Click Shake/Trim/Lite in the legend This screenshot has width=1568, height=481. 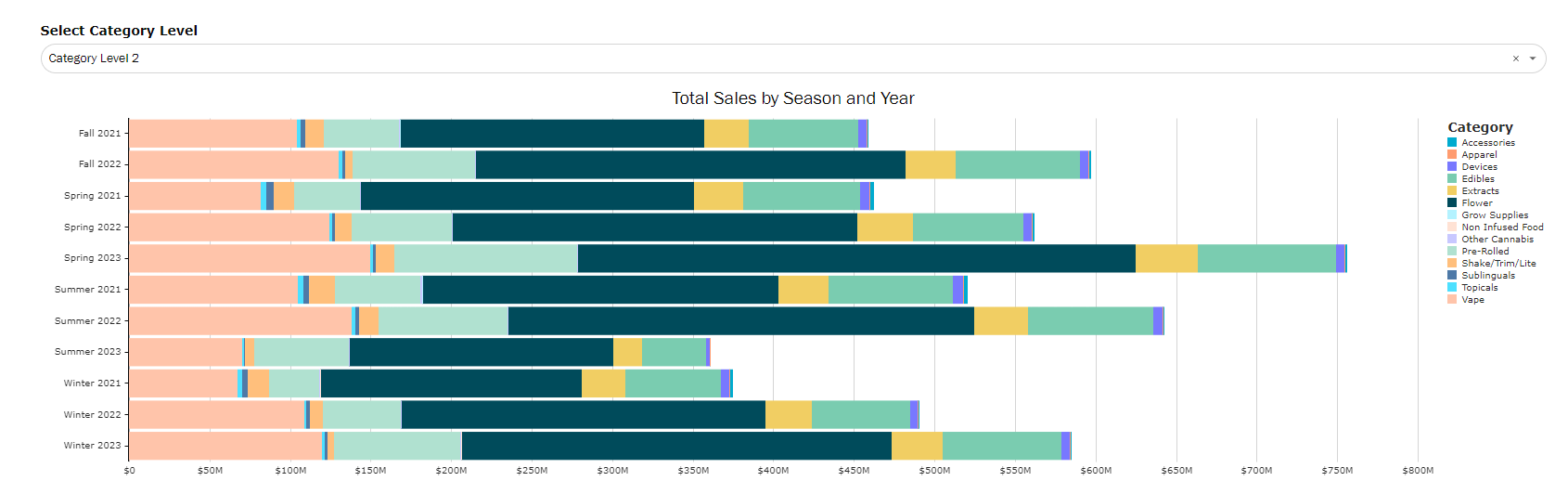(x=1497, y=264)
